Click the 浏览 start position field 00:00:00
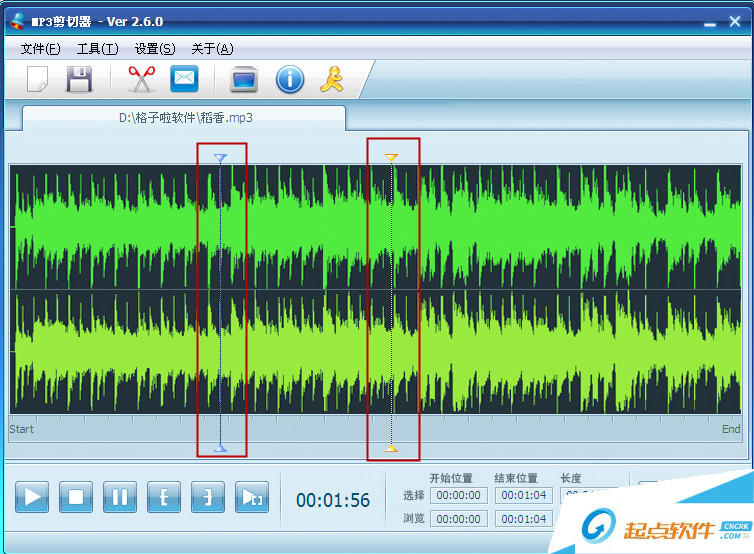The height and width of the screenshot is (554, 754). (459, 519)
